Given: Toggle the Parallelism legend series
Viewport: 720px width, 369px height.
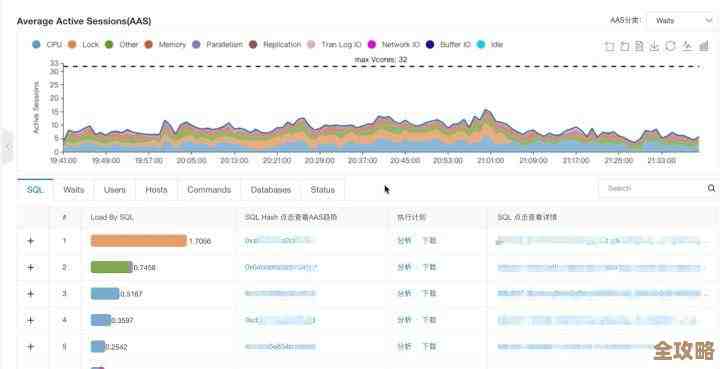Looking at the screenshot, I should click(217, 45).
